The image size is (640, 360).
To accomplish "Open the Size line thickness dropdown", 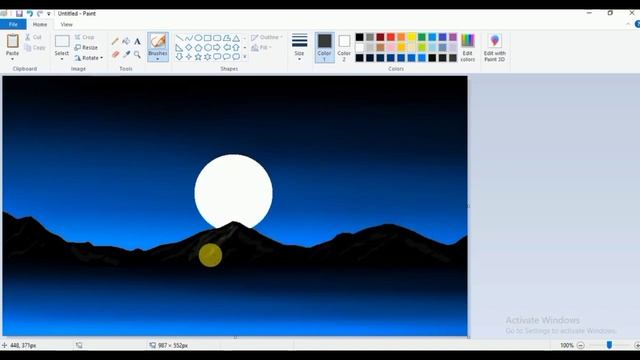I will [299, 47].
